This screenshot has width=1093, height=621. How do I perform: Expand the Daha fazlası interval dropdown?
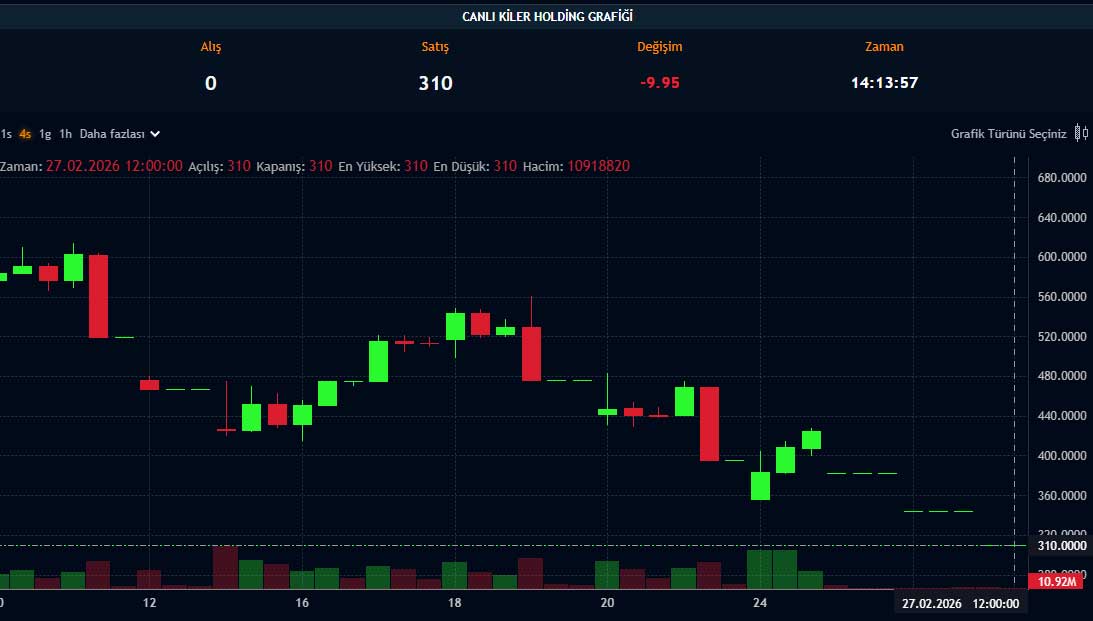[120, 133]
